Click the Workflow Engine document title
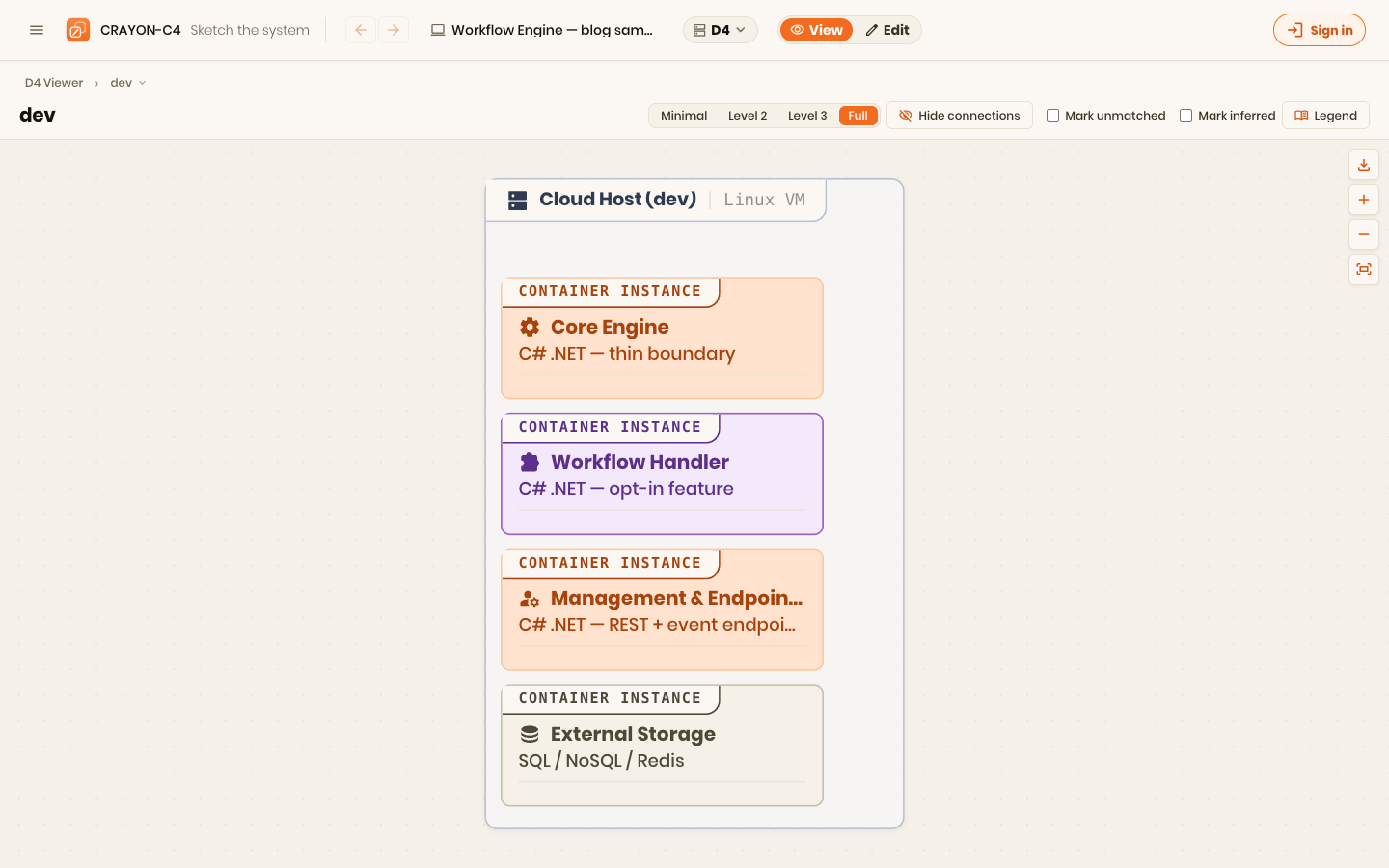1389x868 pixels. coord(552,30)
